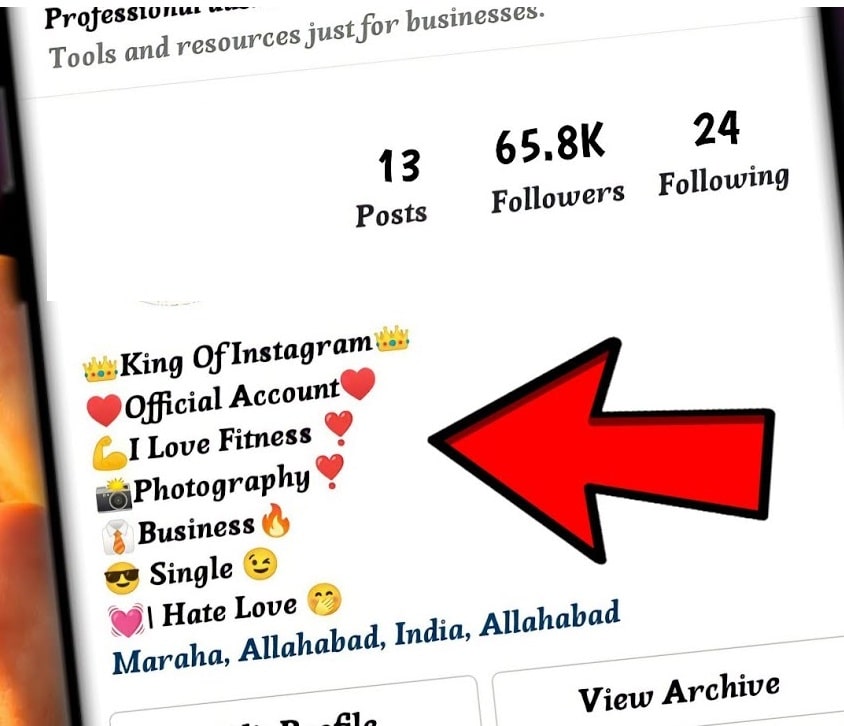Click the sunglasses face emoji before Single
This screenshot has width=844, height=726.
pyautogui.click(x=122, y=578)
